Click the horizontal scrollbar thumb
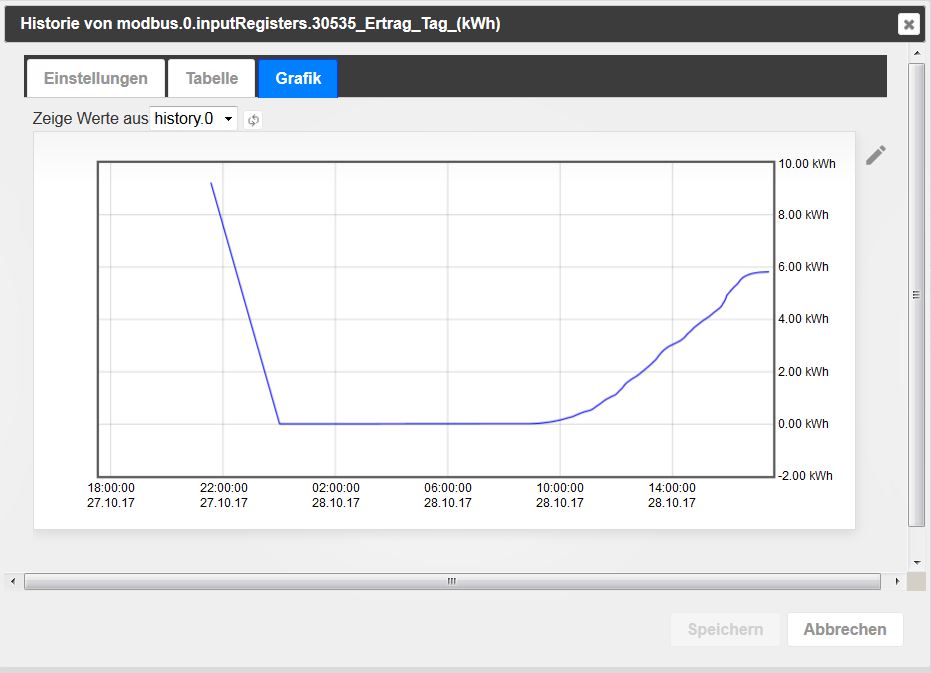The image size is (931, 673). point(452,581)
